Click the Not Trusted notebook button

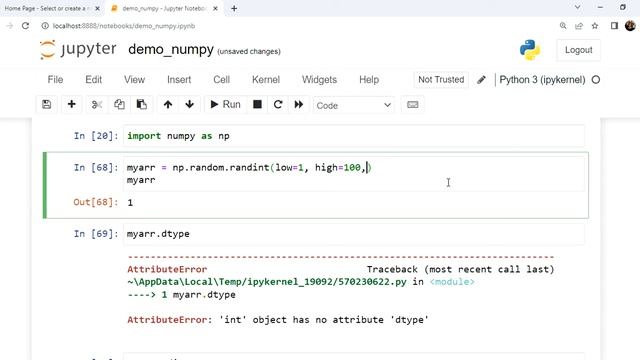(441, 80)
